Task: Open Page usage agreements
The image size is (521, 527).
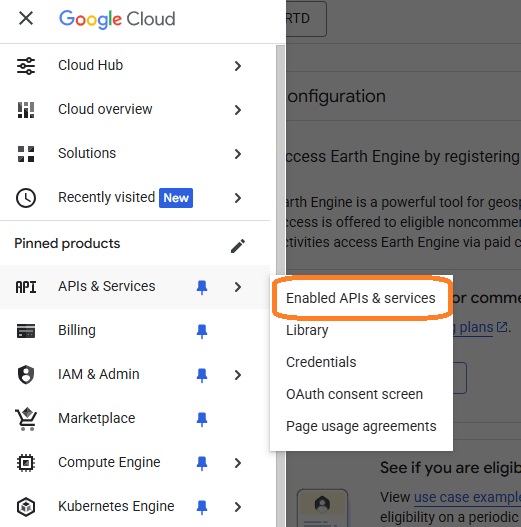Action: tap(361, 426)
